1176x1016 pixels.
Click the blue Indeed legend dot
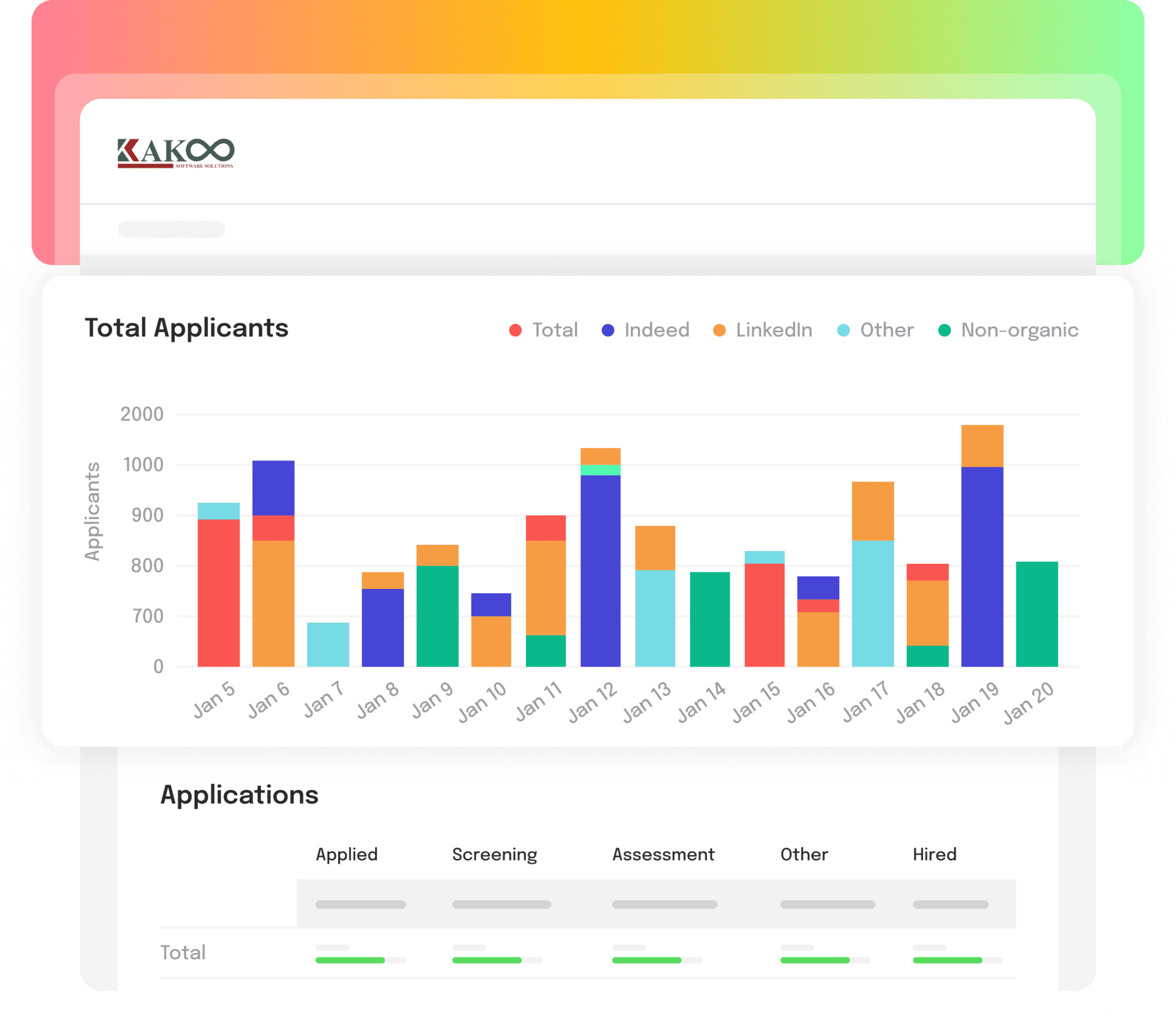(608, 329)
